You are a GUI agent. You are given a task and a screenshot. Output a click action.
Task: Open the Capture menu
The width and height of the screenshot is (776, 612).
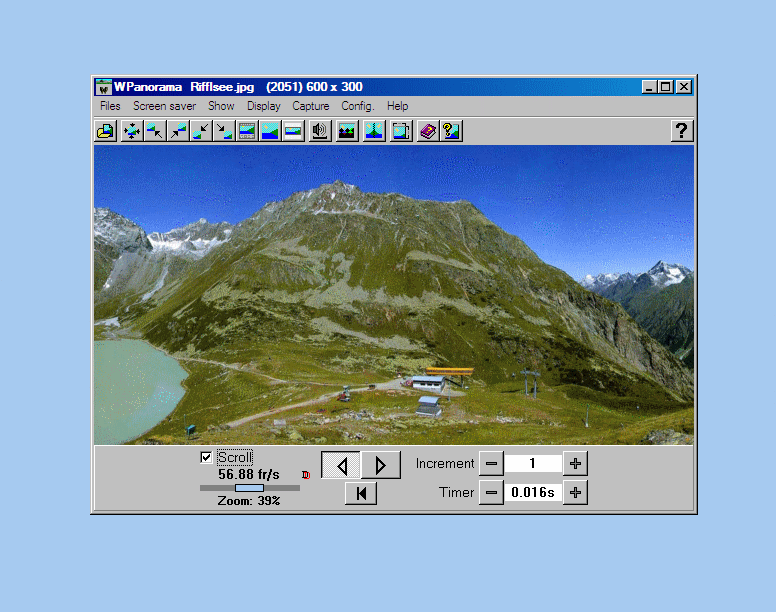click(311, 106)
